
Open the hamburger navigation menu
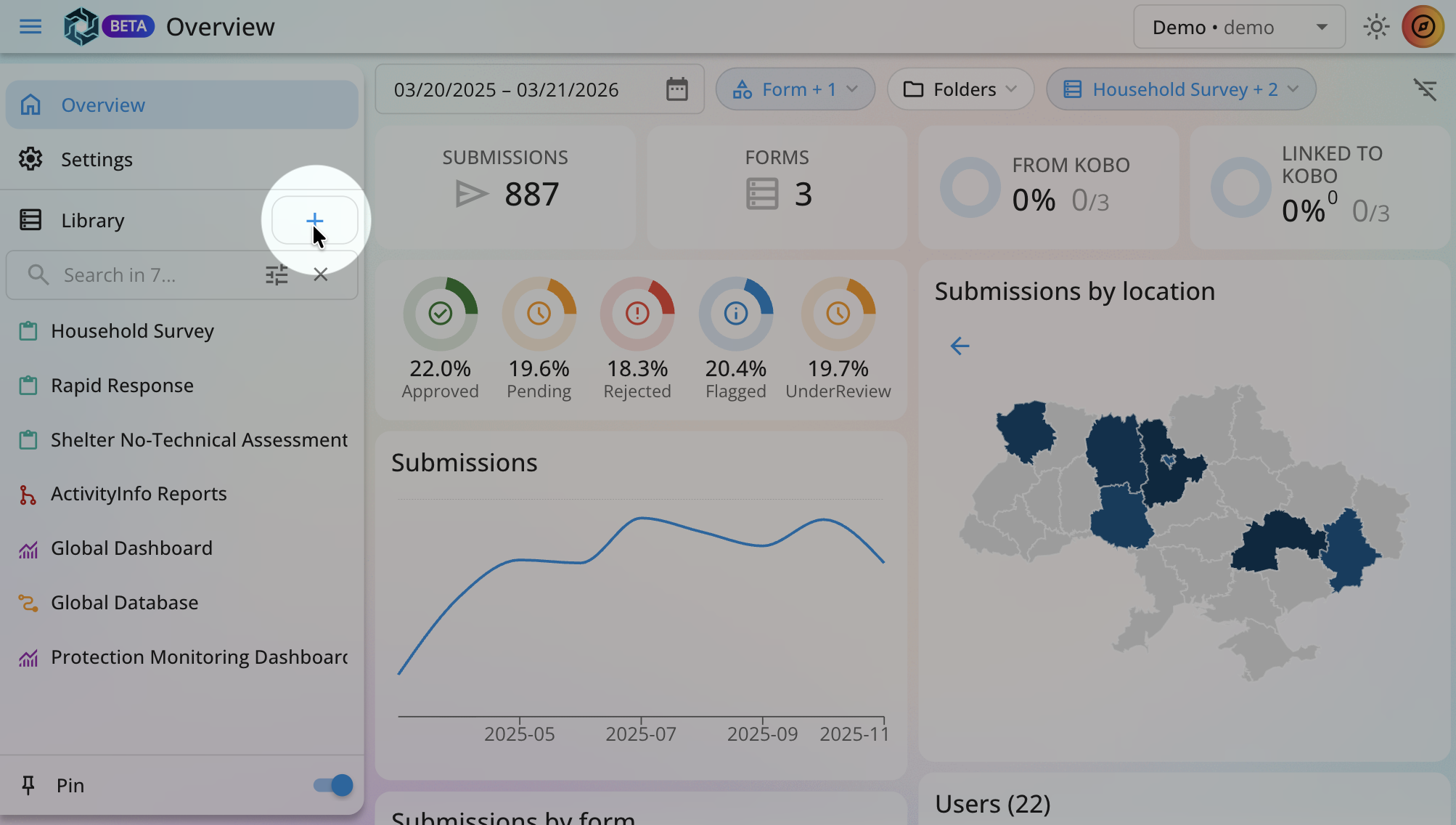click(x=30, y=27)
